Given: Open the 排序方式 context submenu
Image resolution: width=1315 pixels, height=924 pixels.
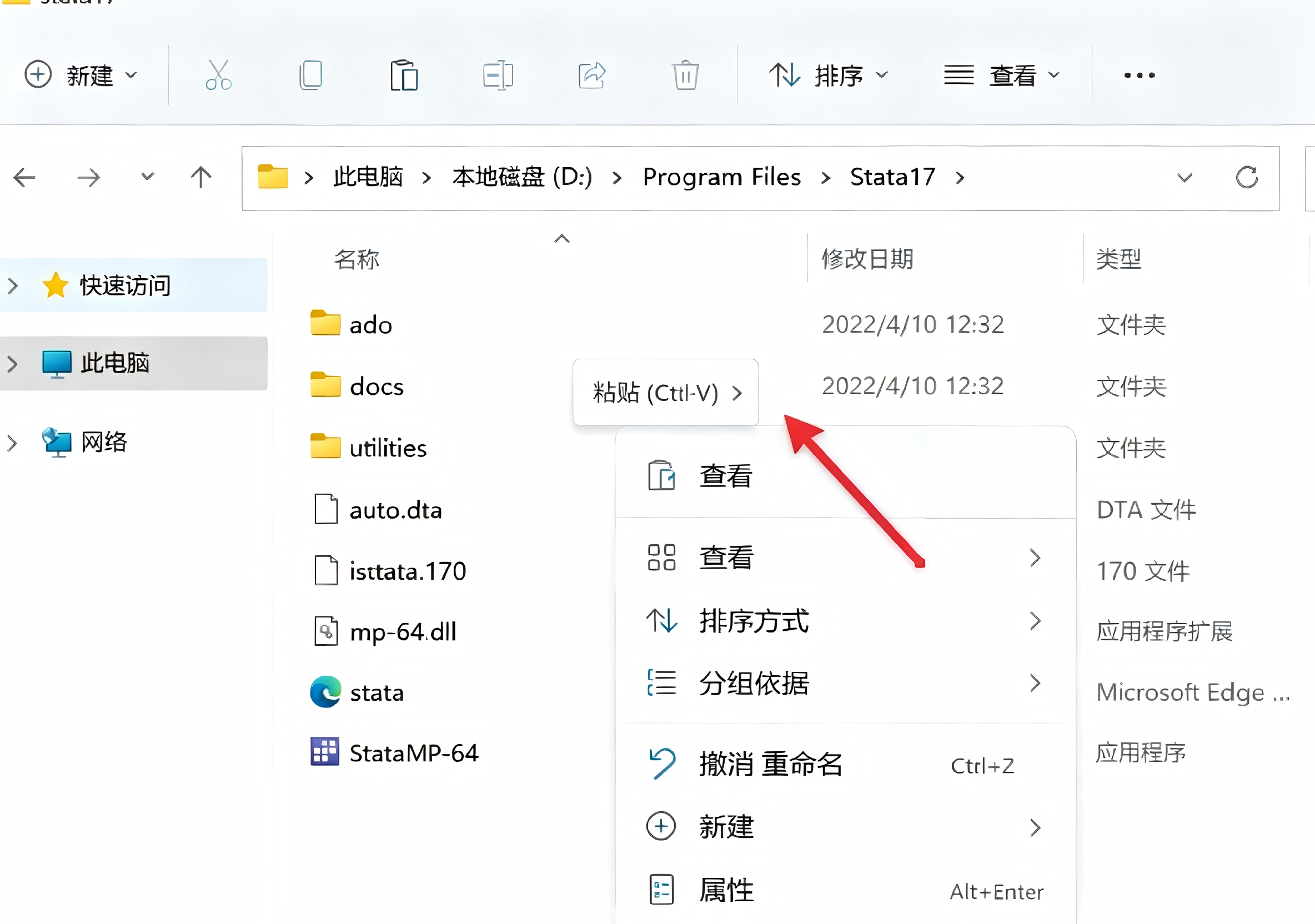Looking at the screenshot, I should [845, 621].
